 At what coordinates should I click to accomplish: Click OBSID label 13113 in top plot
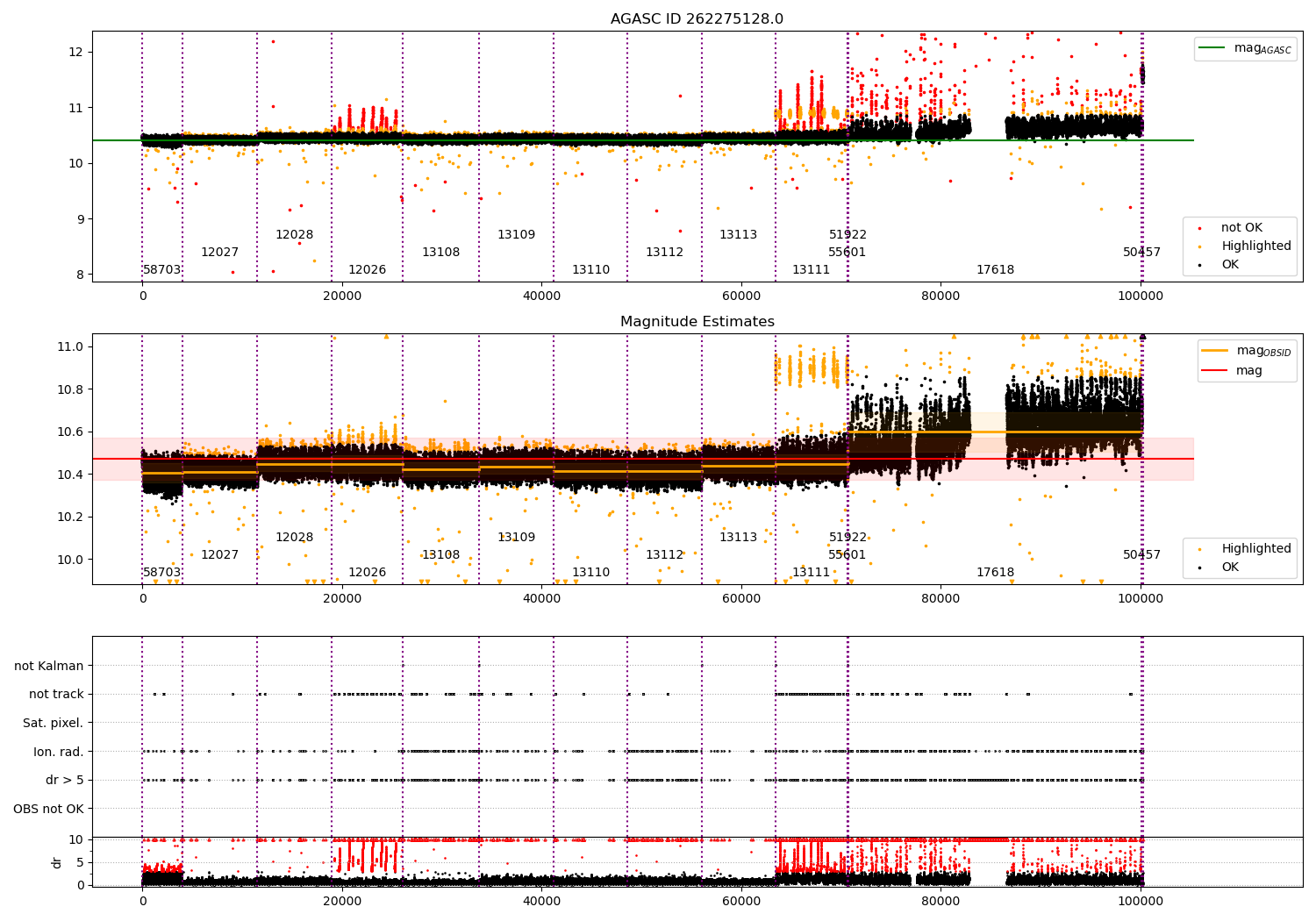738,234
